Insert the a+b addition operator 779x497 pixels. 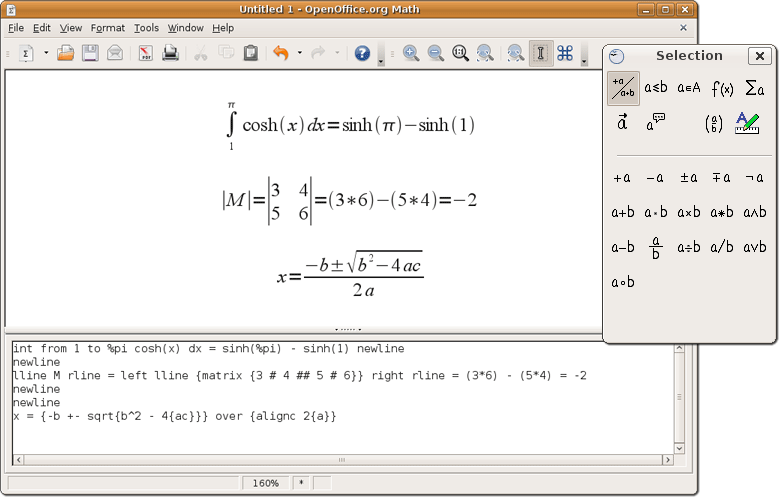coord(623,212)
